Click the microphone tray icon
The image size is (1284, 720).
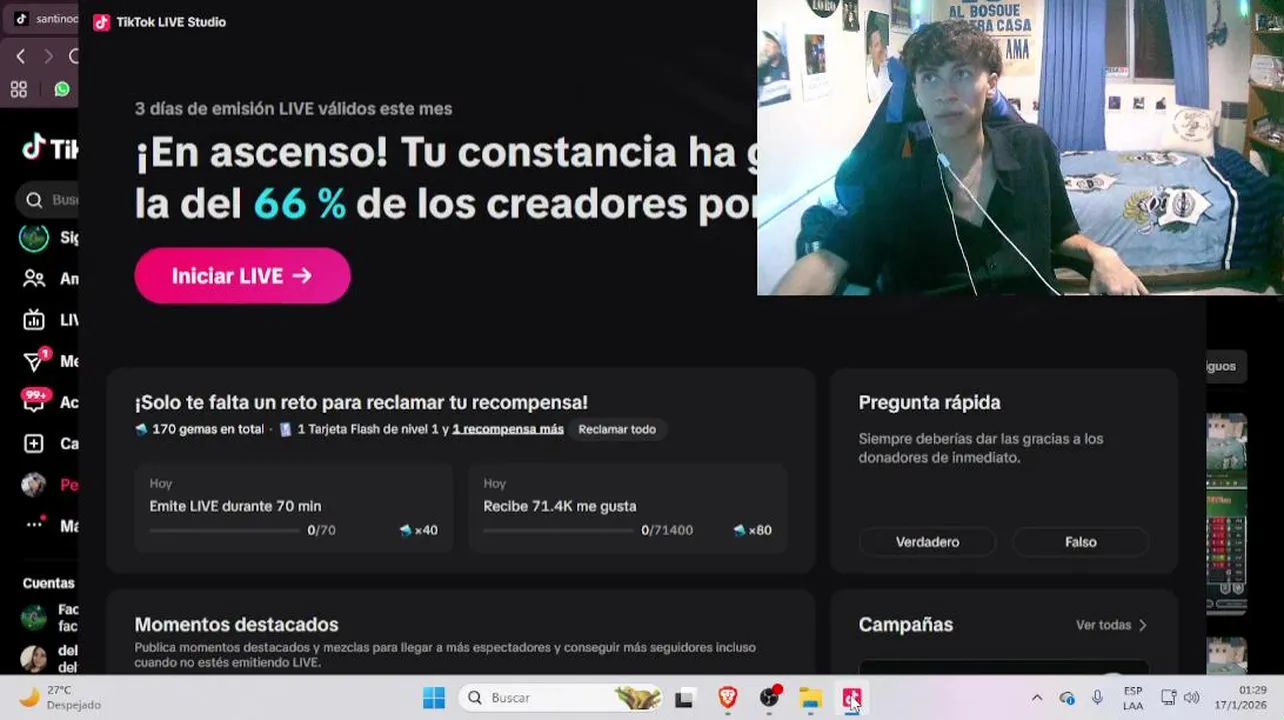point(1097,698)
